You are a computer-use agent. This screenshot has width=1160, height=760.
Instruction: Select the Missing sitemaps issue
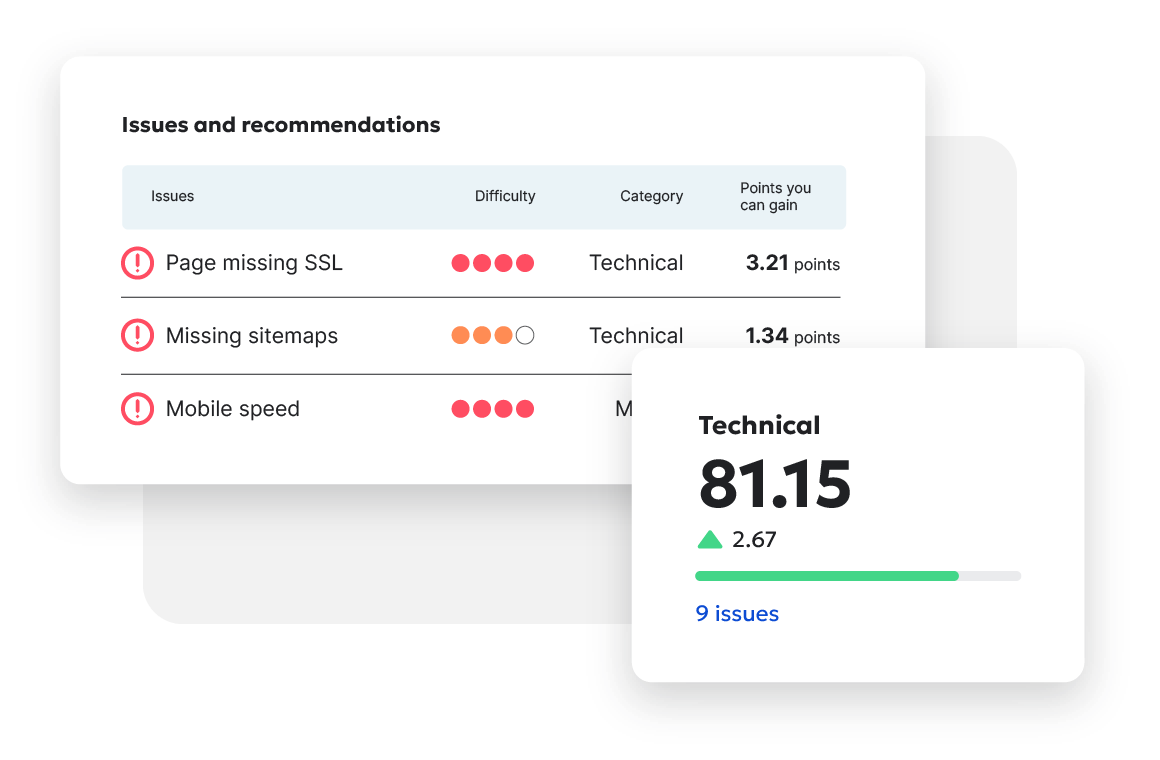point(252,336)
